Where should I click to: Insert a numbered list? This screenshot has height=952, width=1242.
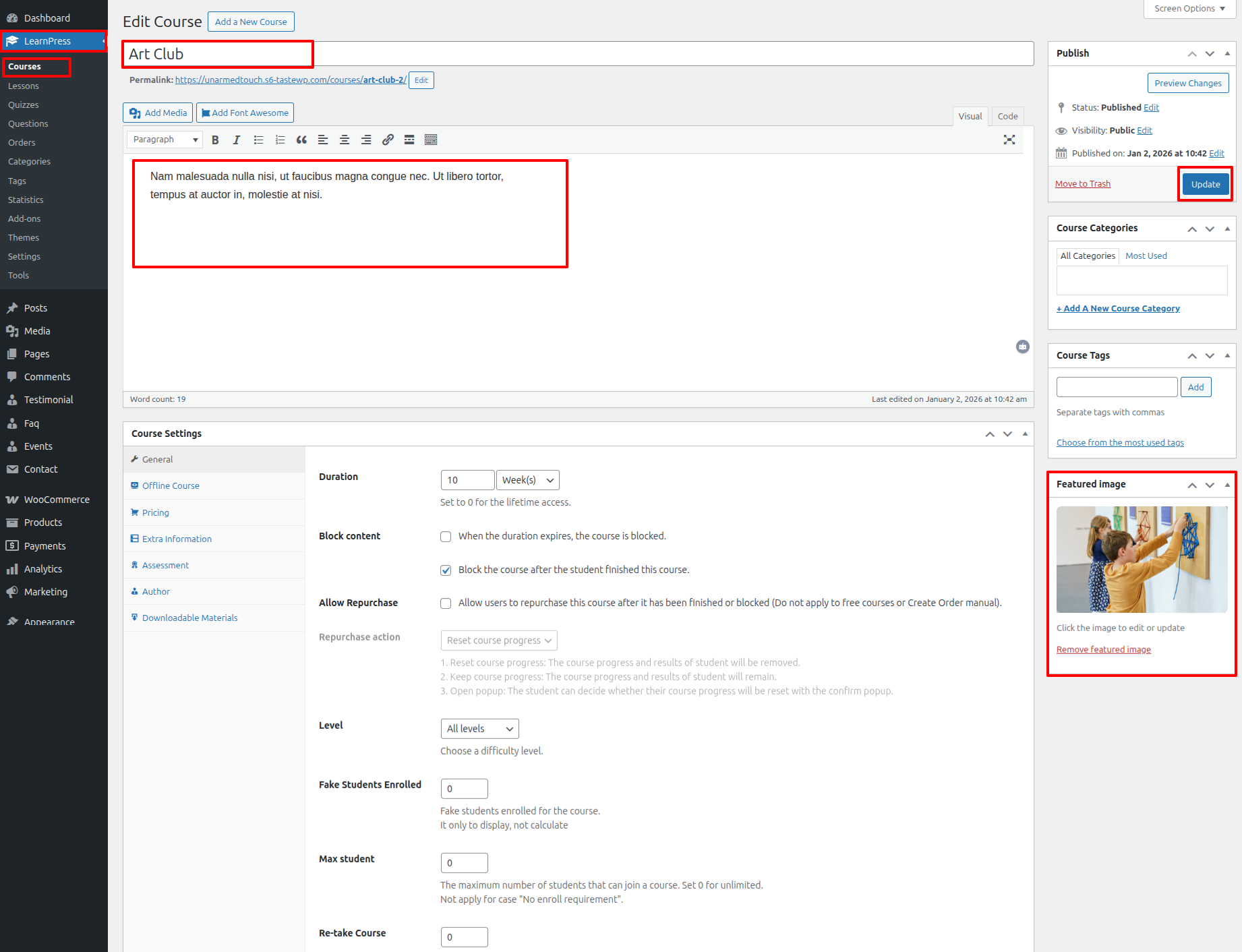[x=280, y=140]
